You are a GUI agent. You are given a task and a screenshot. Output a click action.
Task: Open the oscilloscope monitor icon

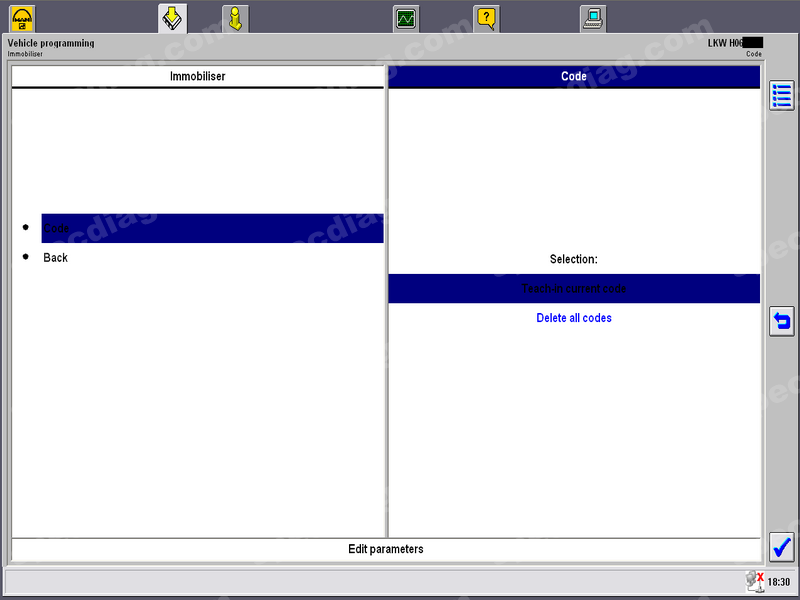tap(406, 18)
